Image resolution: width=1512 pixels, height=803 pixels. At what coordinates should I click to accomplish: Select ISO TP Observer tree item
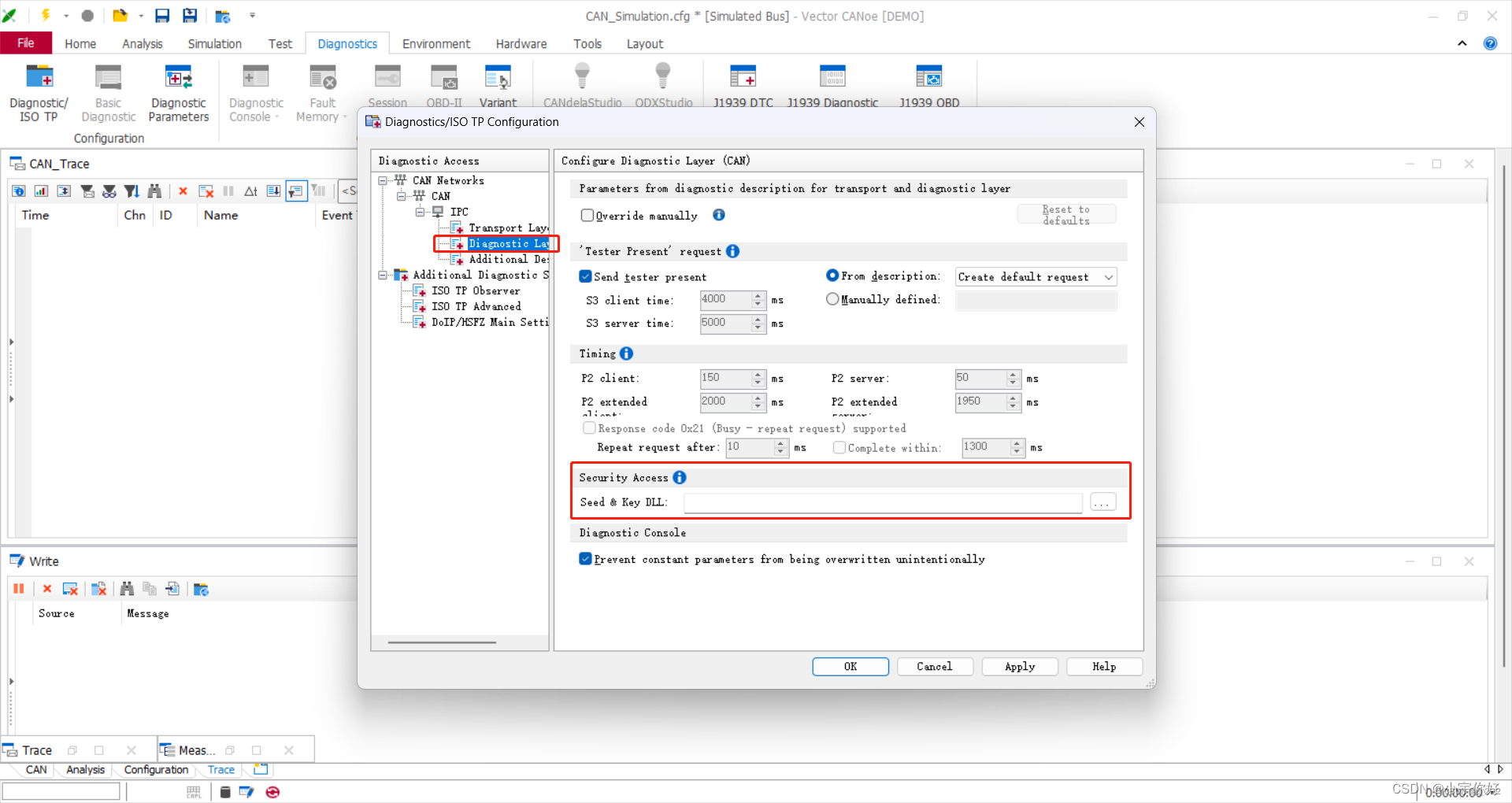click(476, 290)
